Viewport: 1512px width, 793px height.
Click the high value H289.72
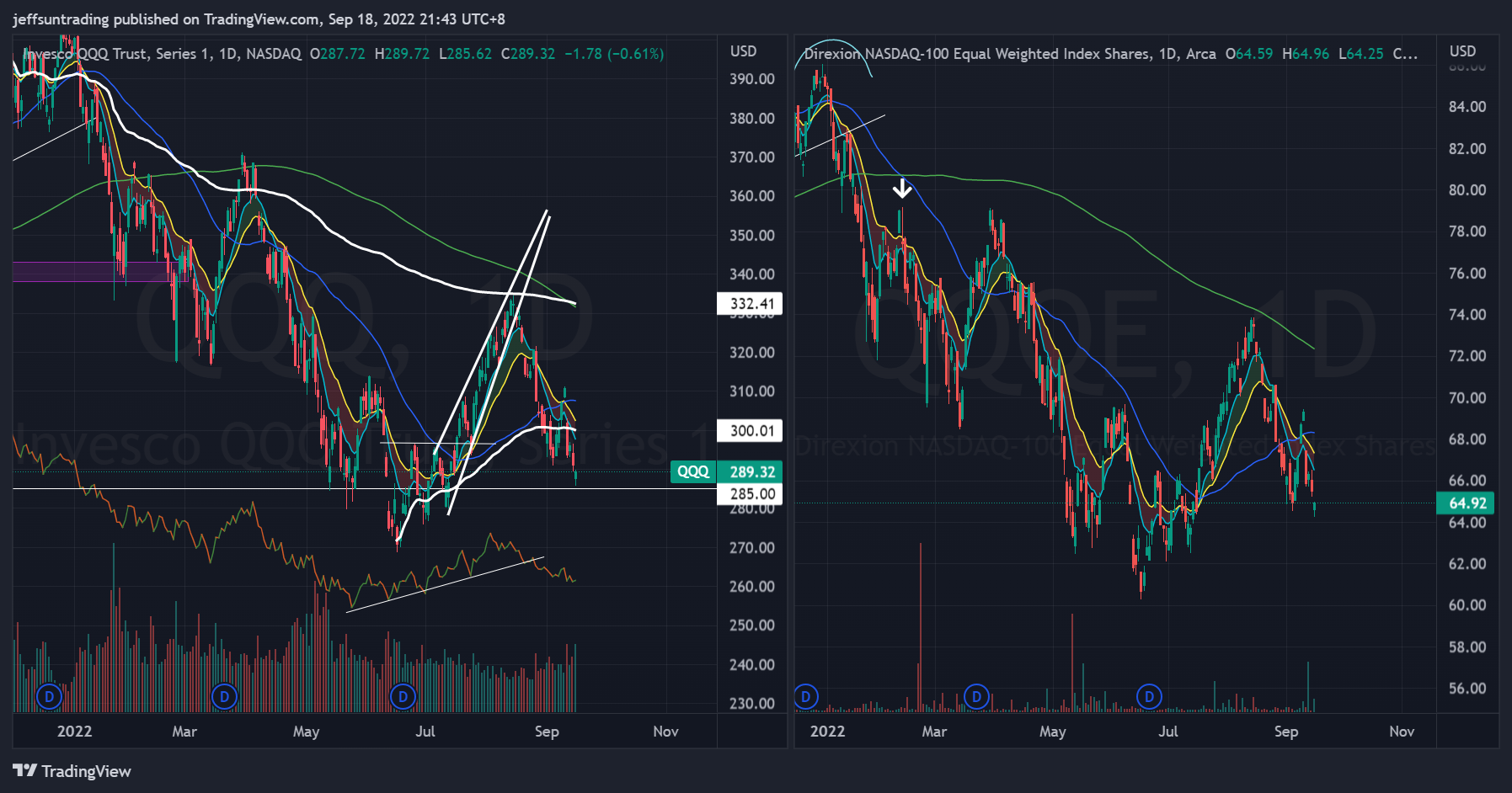click(x=402, y=54)
